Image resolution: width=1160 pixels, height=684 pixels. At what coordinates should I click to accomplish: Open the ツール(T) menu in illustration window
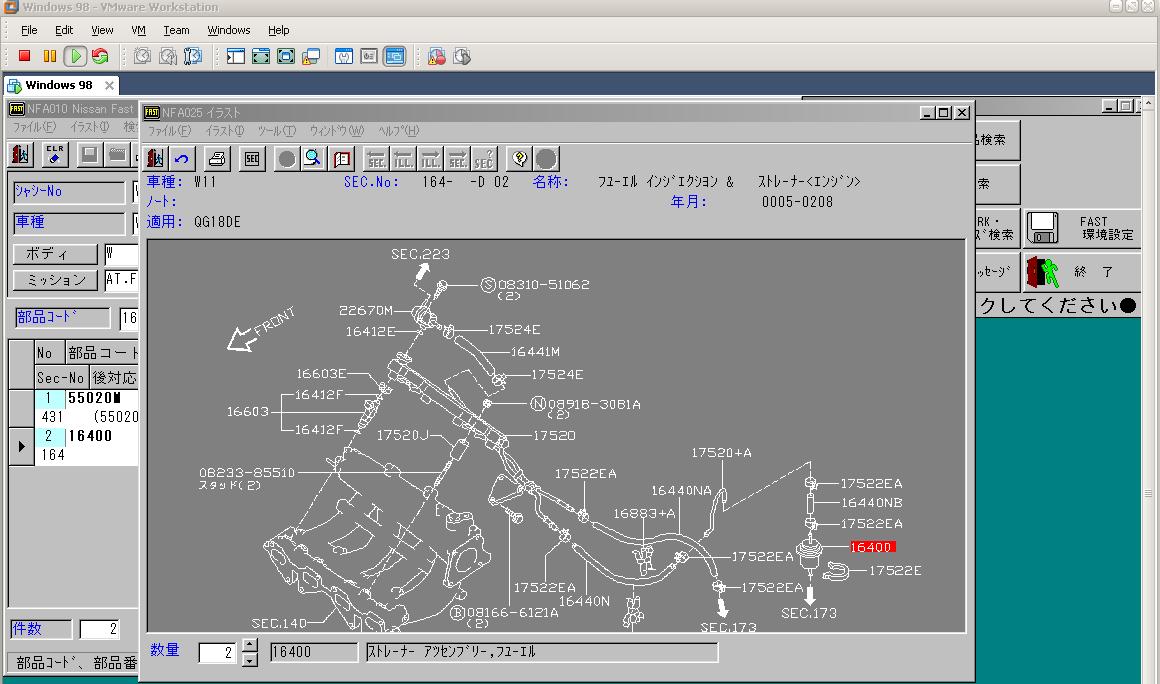[x=276, y=131]
